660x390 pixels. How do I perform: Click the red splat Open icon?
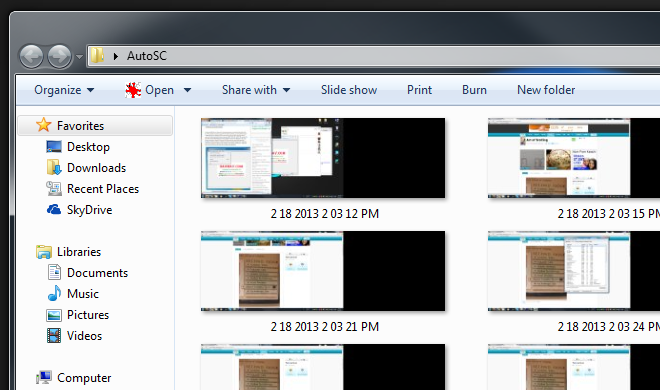[x=133, y=90]
